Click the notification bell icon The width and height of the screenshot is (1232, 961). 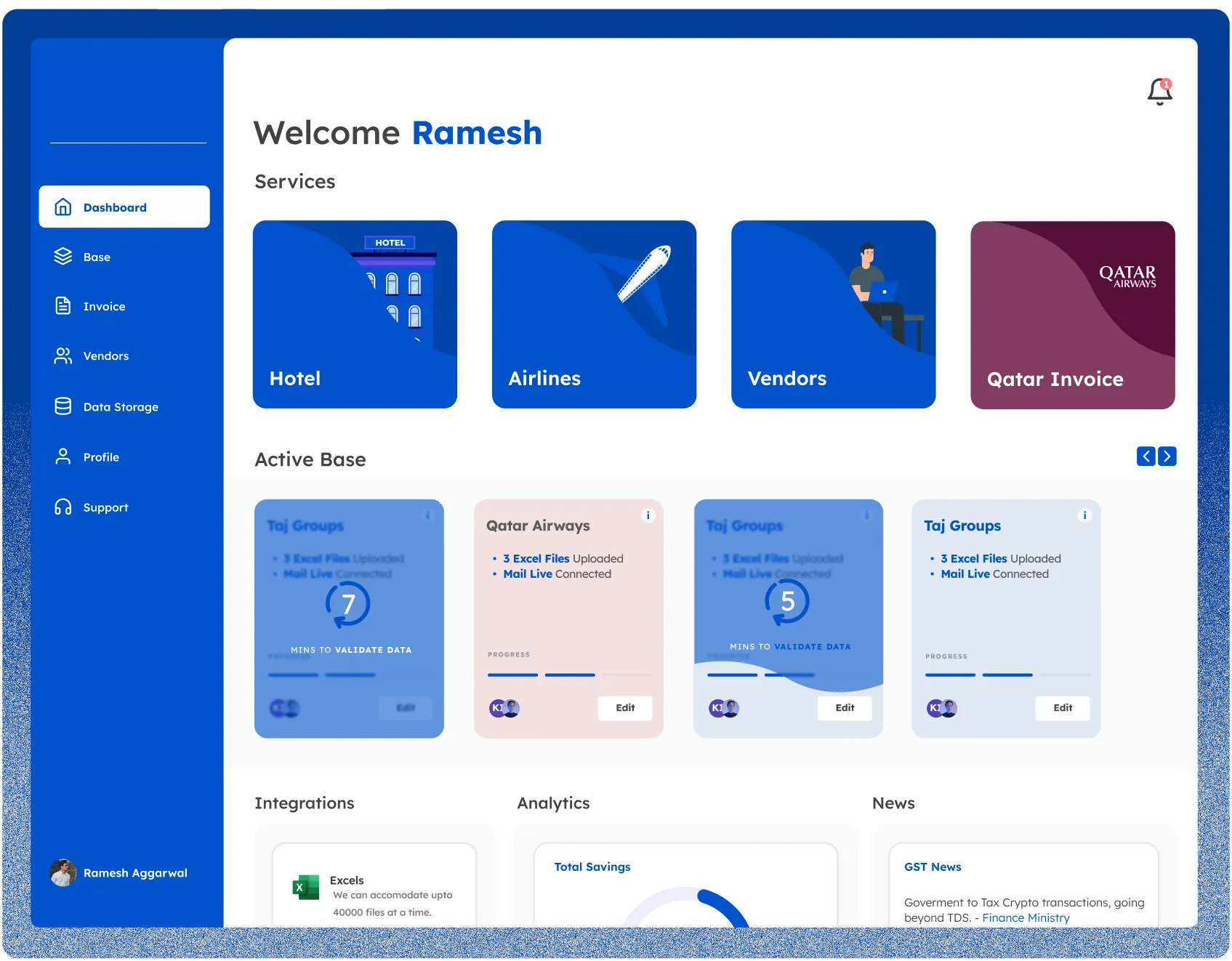pos(1159,92)
